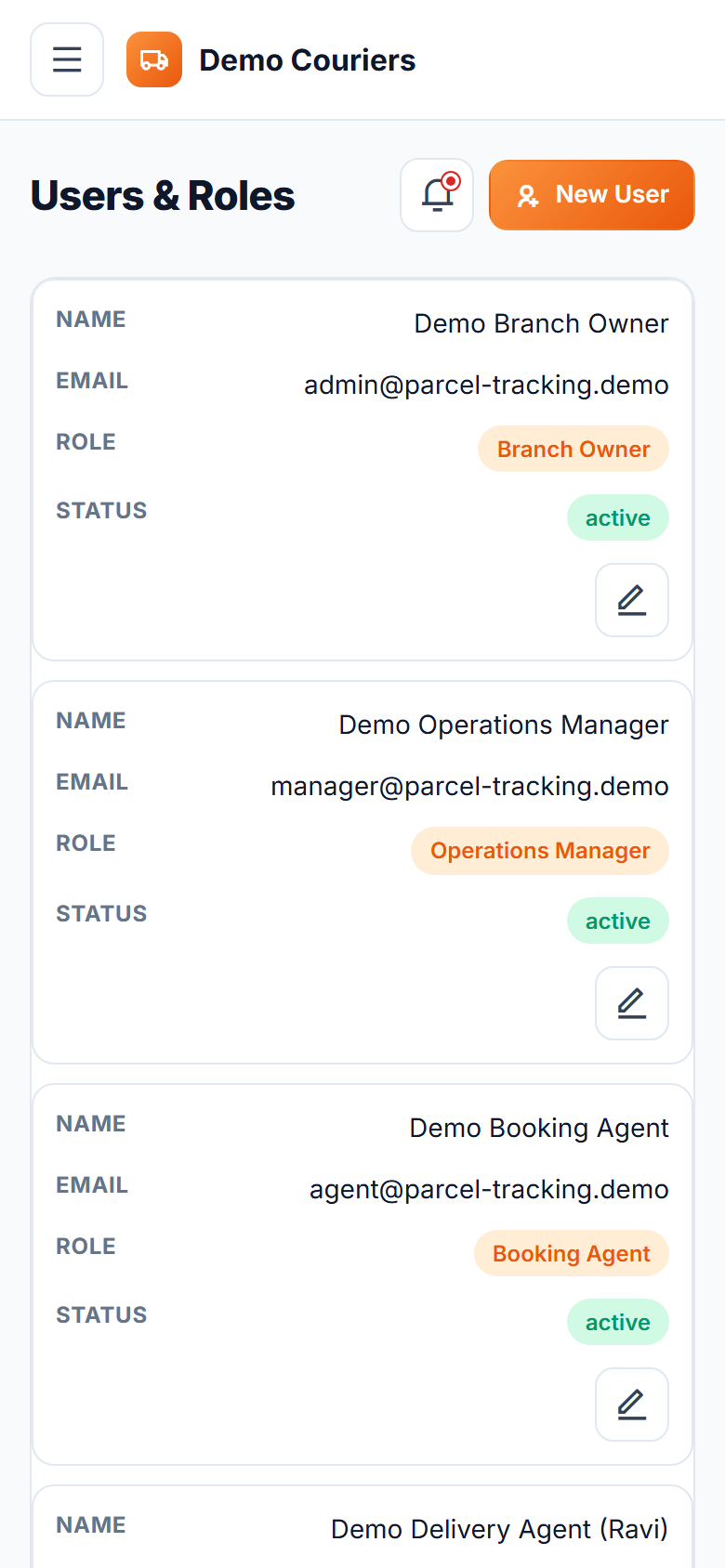Click the name Demo Branch Owner
This screenshot has height=1568, width=725.
point(541,323)
